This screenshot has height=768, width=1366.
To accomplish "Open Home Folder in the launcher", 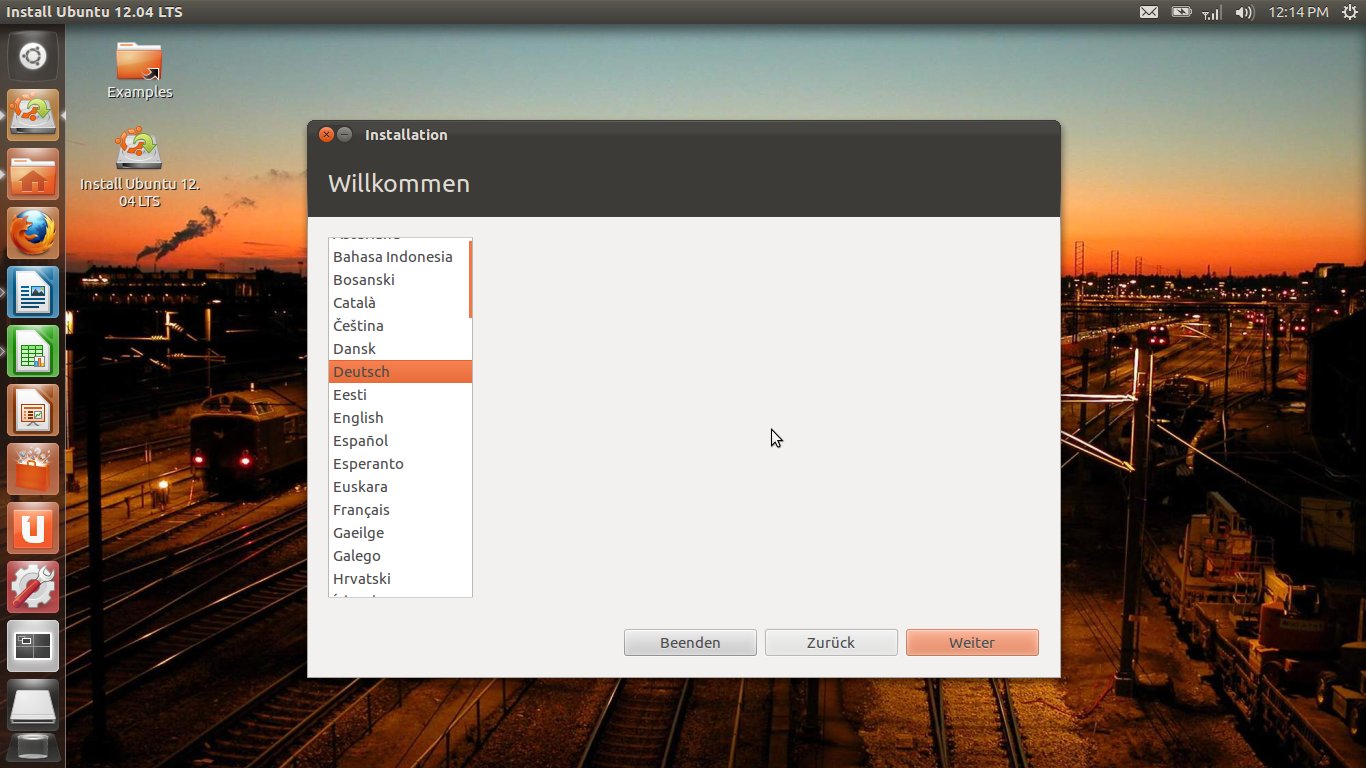I will point(33,174).
